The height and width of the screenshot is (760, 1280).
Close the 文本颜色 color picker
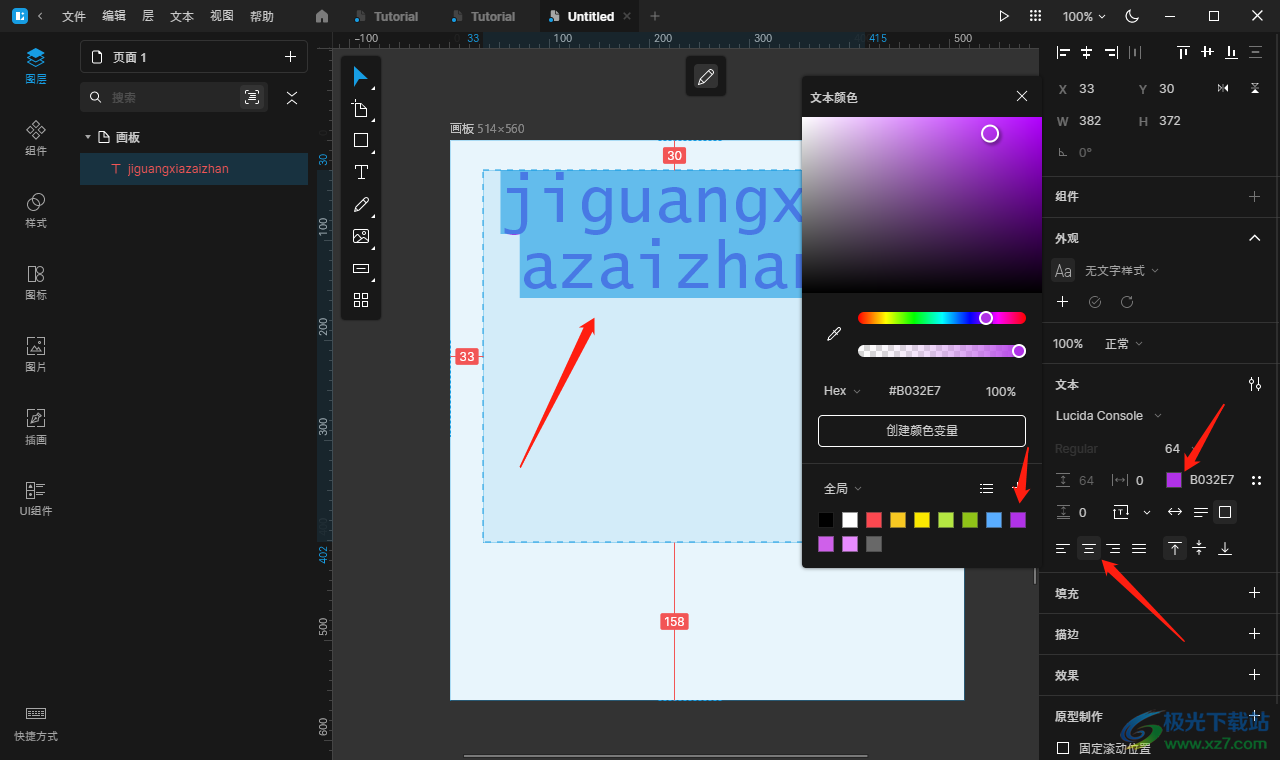coord(1022,96)
